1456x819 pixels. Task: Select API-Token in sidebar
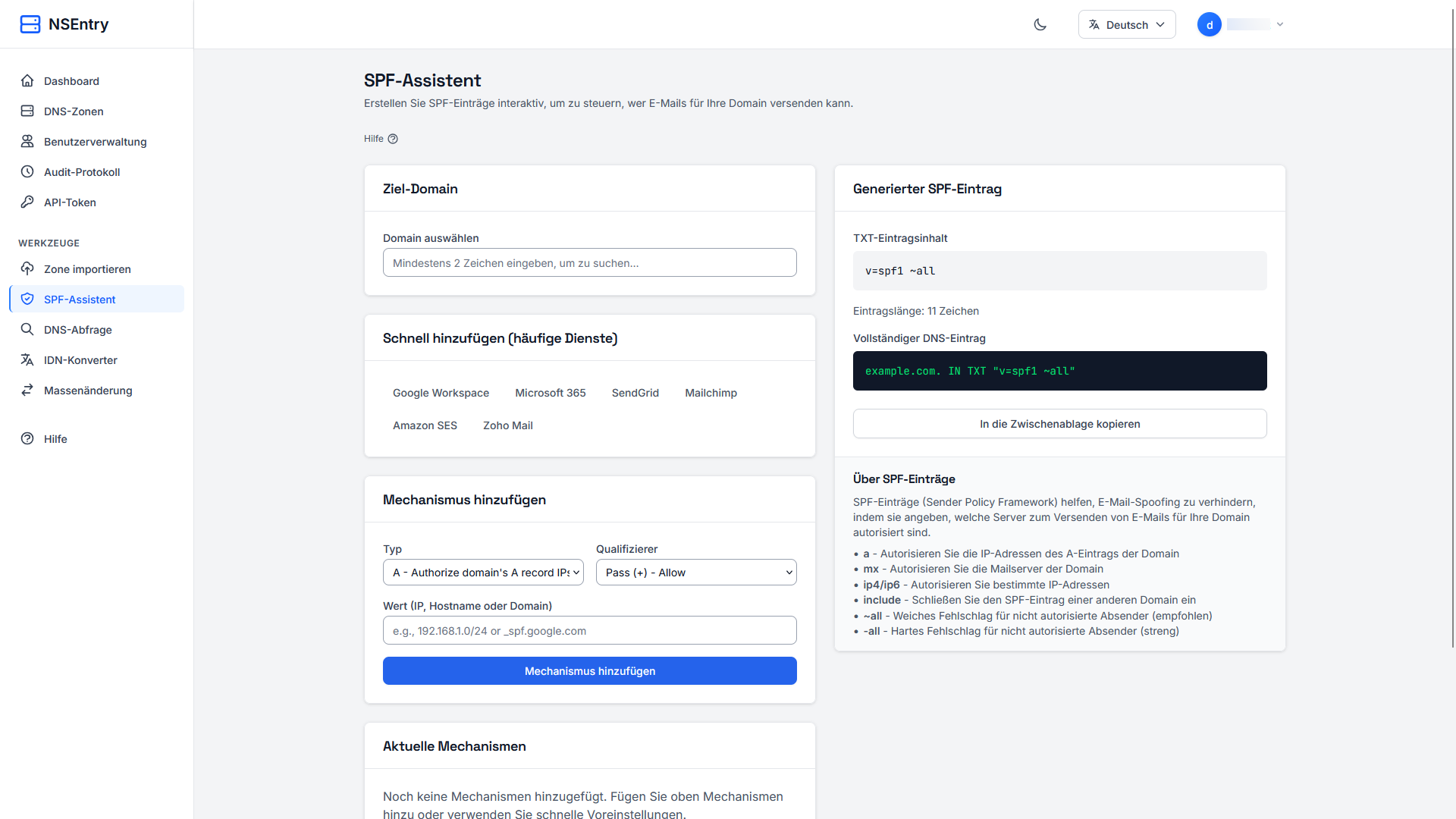click(96, 202)
